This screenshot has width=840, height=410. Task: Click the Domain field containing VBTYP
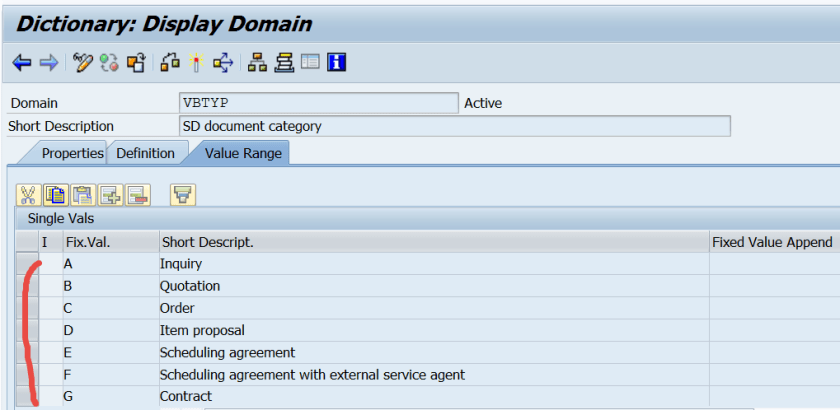click(317, 103)
